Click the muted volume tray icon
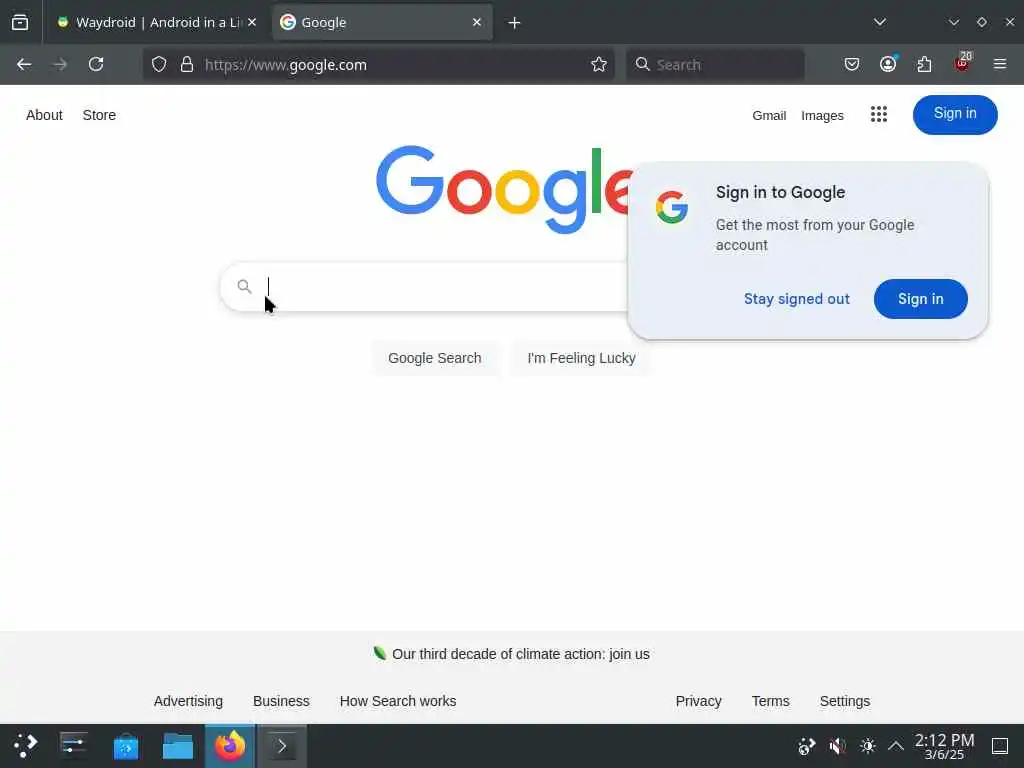This screenshot has height=768, width=1024. tap(837, 746)
